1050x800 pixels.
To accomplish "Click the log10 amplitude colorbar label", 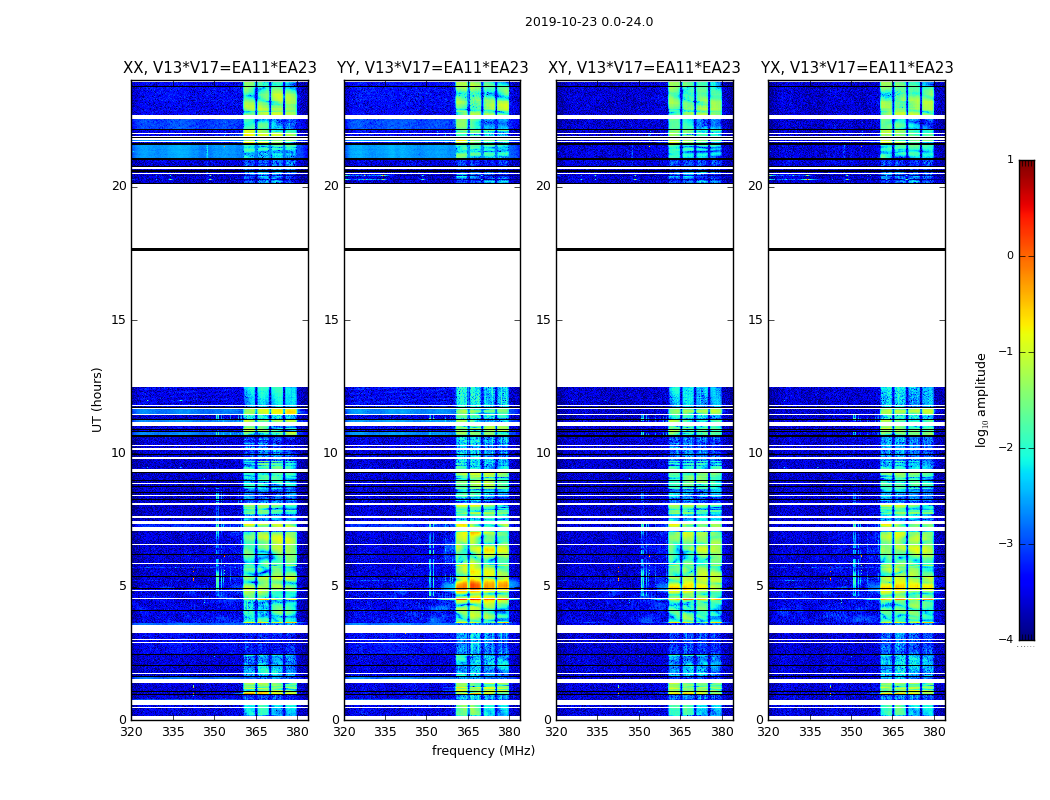I will point(982,399).
